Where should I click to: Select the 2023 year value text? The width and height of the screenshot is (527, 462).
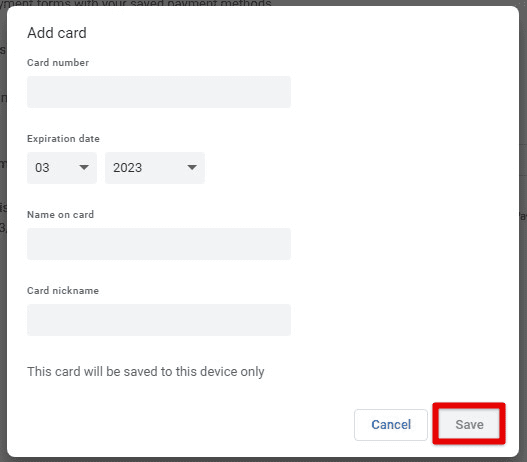coord(127,168)
